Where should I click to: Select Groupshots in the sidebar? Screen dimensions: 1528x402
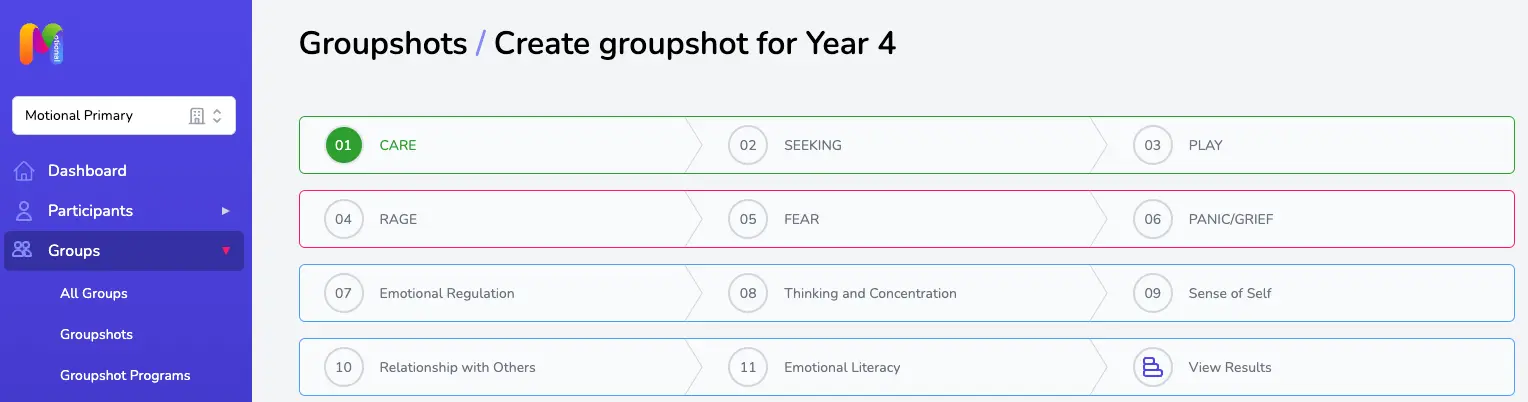coord(96,334)
